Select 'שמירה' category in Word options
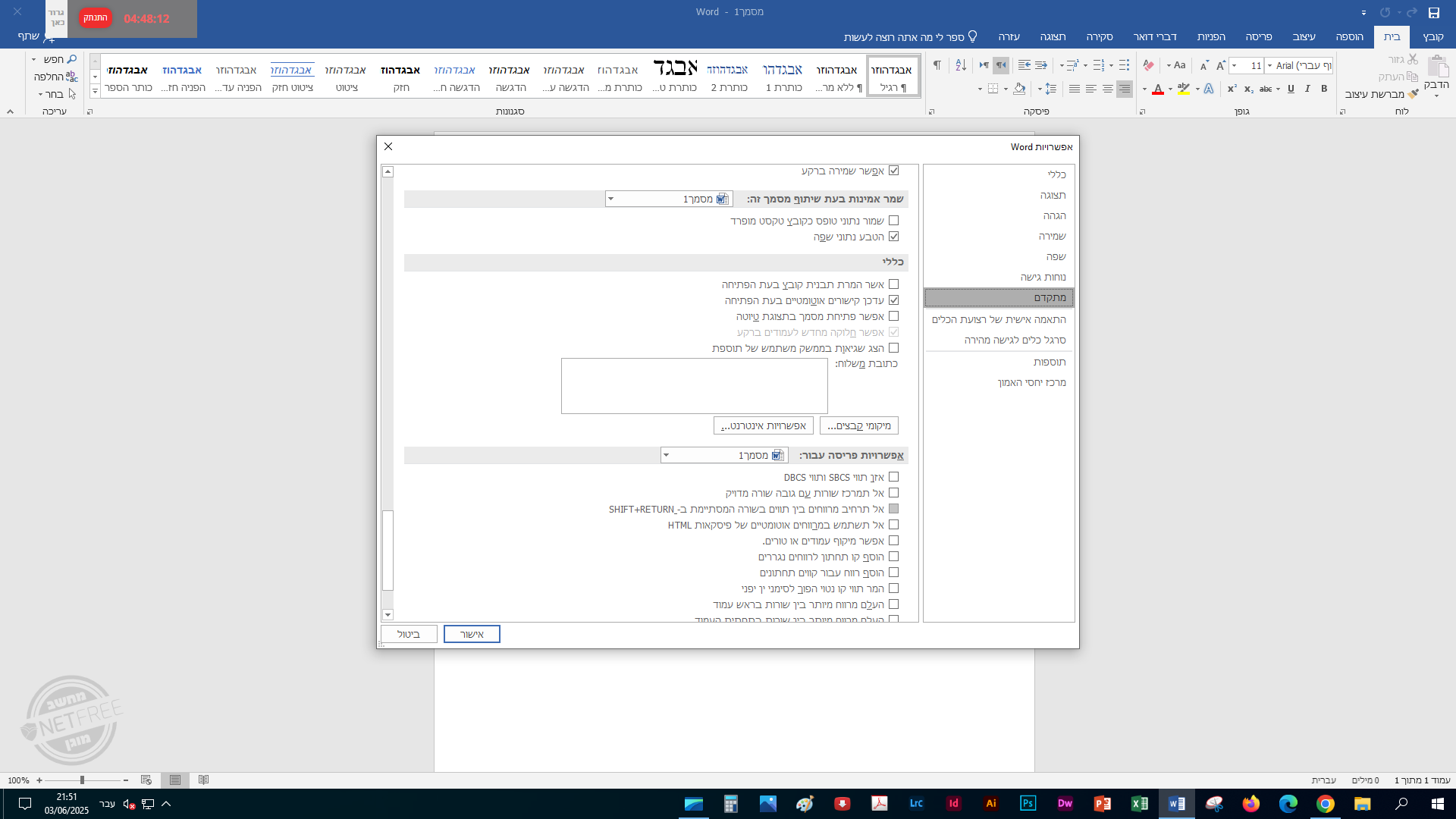This screenshot has height=819, width=1456. [x=999, y=236]
